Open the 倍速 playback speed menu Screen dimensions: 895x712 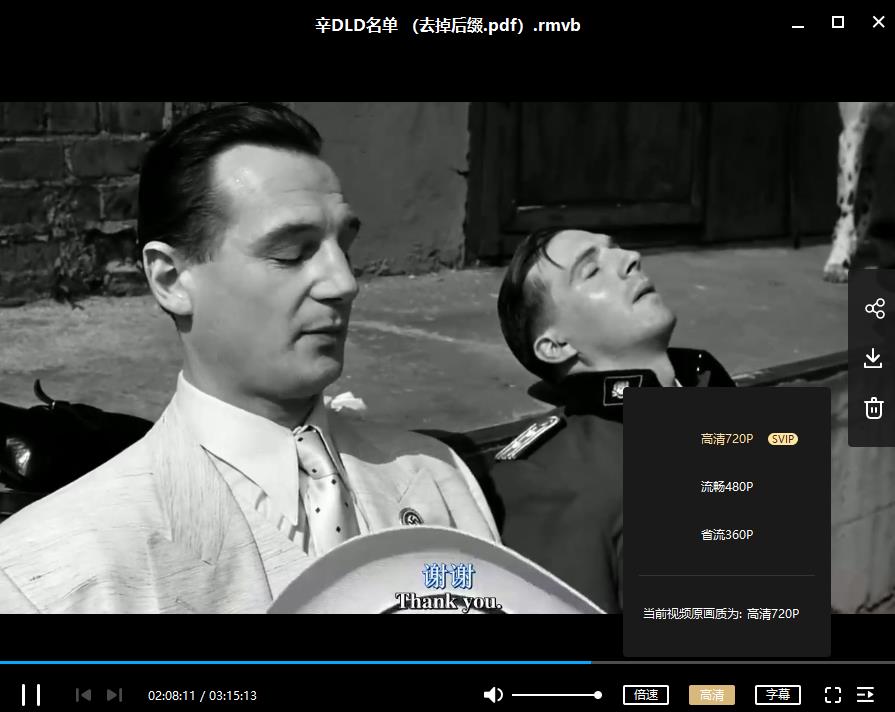tap(646, 695)
